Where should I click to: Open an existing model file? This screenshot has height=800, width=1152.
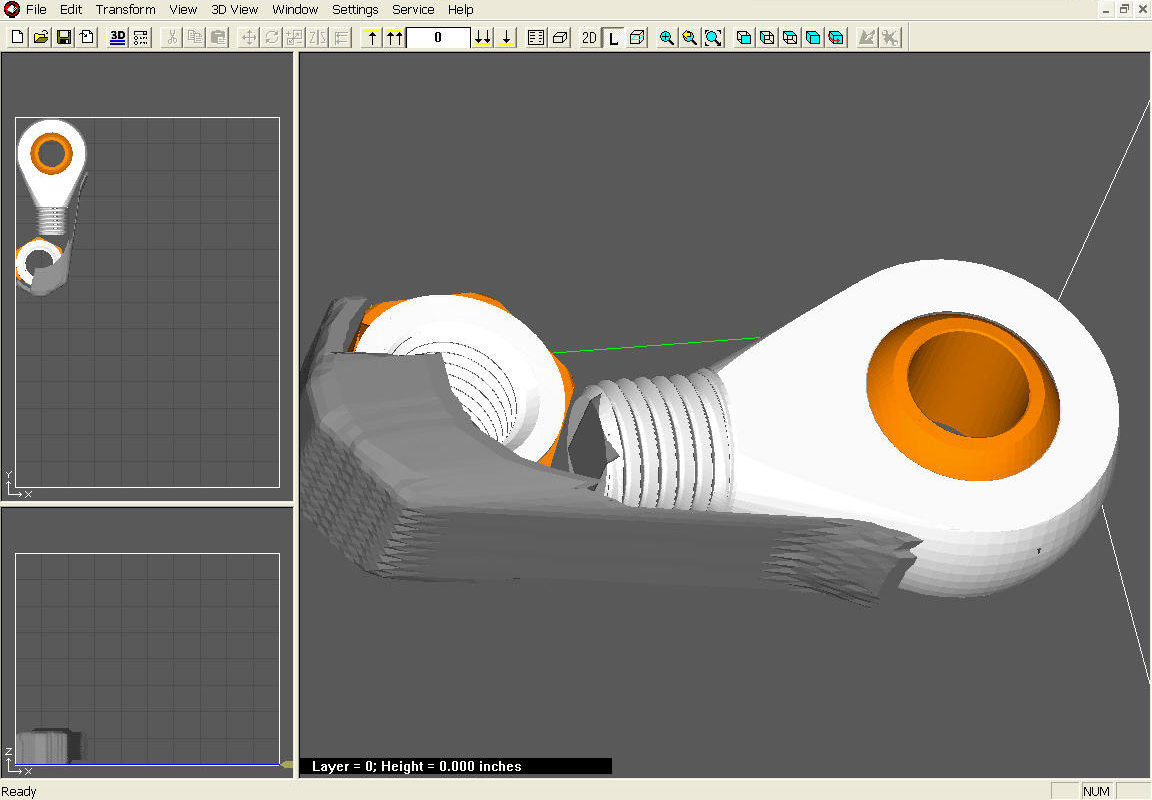point(42,37)
